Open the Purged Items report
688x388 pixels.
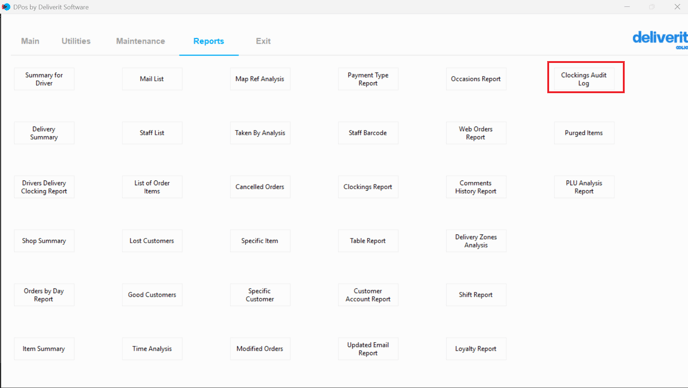click(584, 133)
